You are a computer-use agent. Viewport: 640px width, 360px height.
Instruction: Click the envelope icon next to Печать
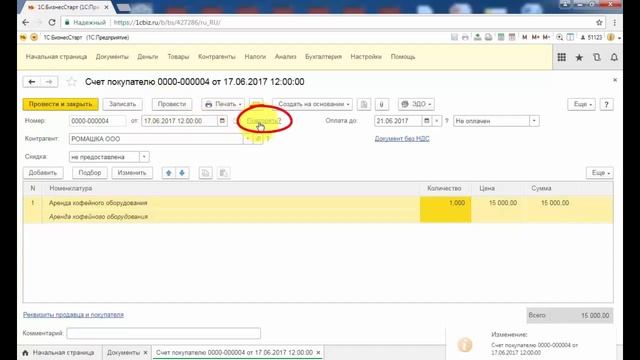point(256,104)
